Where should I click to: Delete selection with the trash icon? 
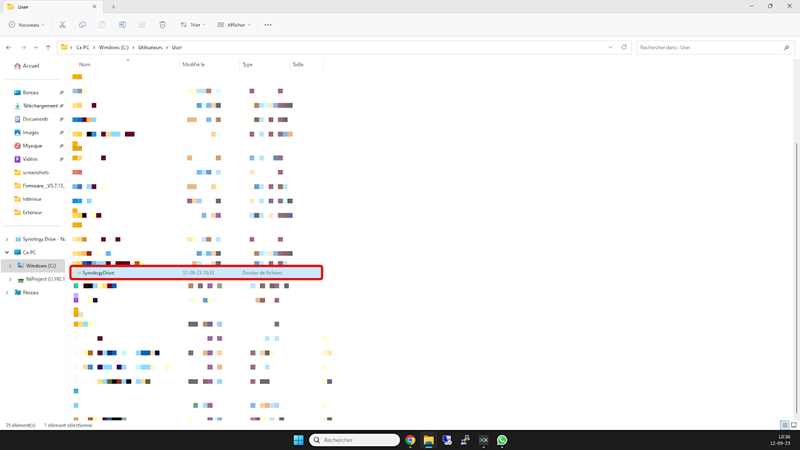click(x=162, y=25)
